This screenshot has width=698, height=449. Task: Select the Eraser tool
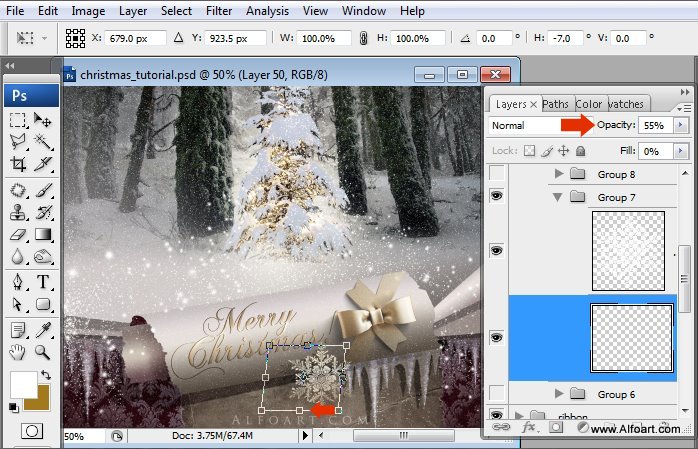point(18,235)
